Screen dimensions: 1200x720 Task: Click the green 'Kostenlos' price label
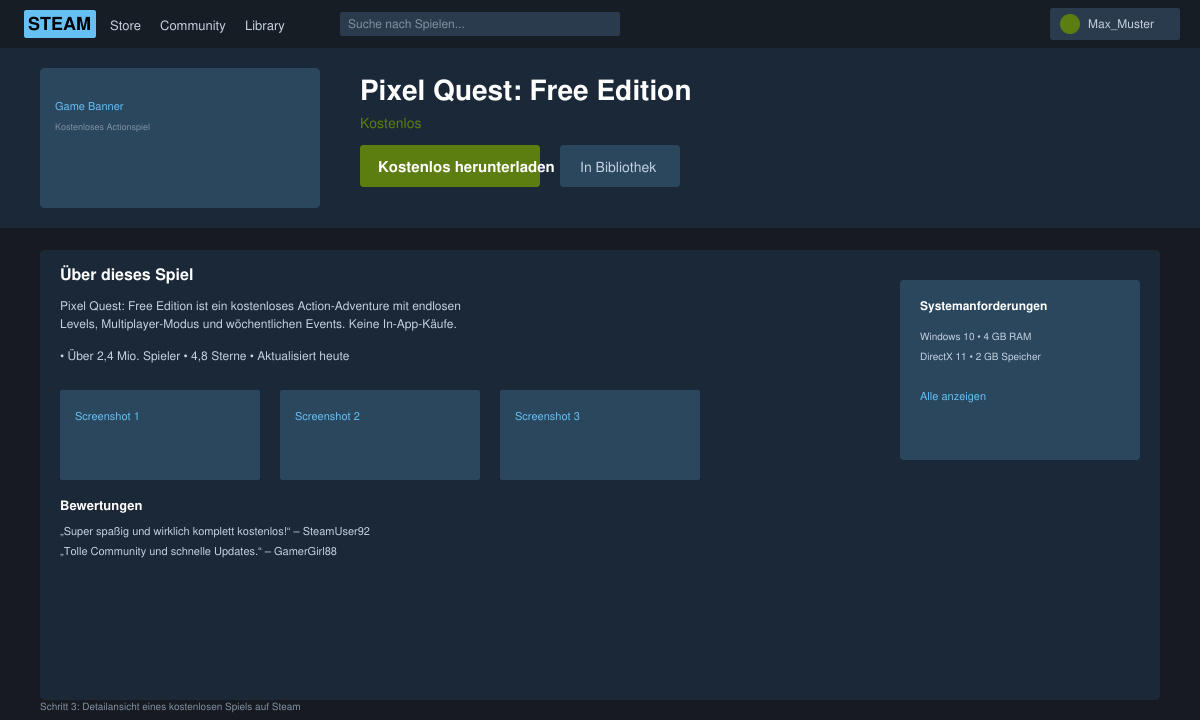click(391, 123)
